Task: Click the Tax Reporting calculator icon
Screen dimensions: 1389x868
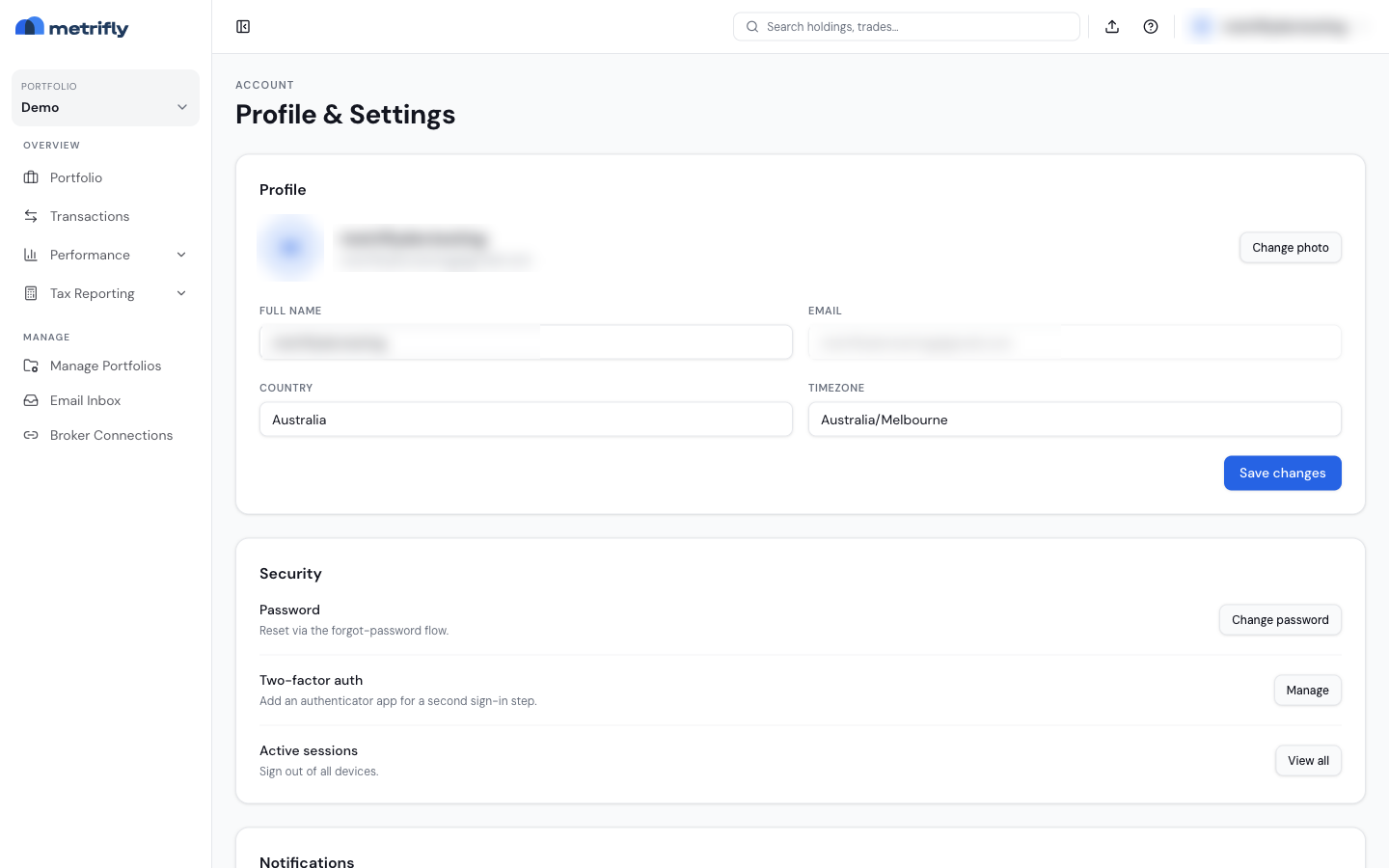Action: tap(31, 293)
